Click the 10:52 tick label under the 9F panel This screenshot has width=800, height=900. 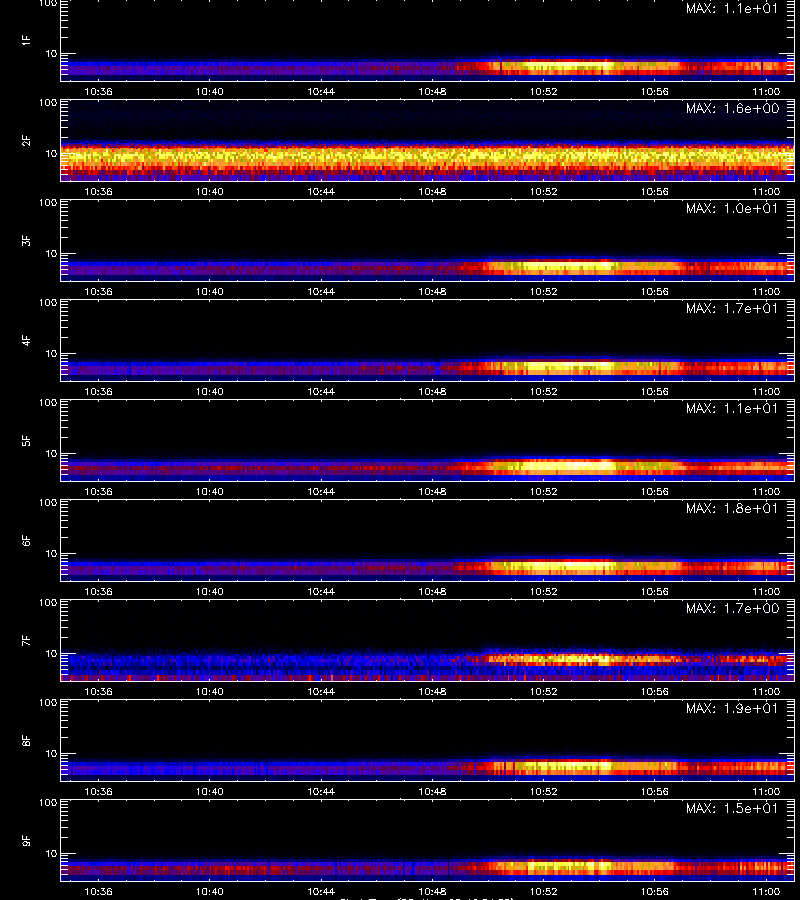click(543, 891)
